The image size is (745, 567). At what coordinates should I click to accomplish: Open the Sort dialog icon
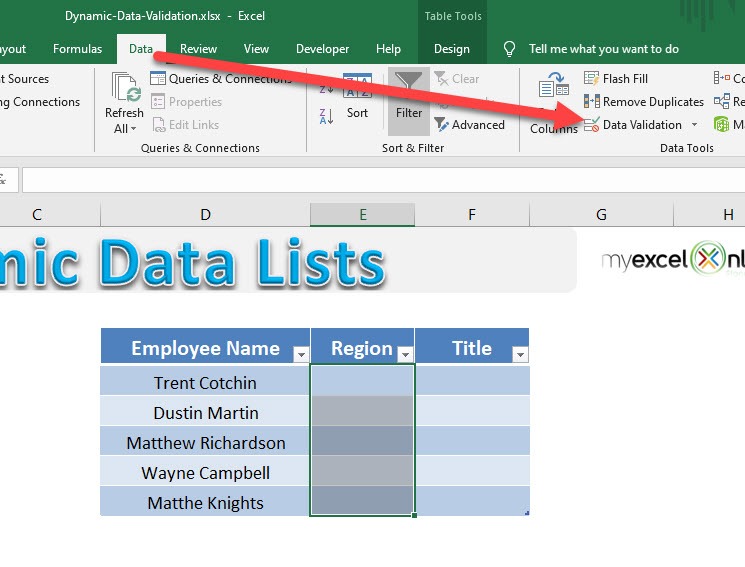357,86
